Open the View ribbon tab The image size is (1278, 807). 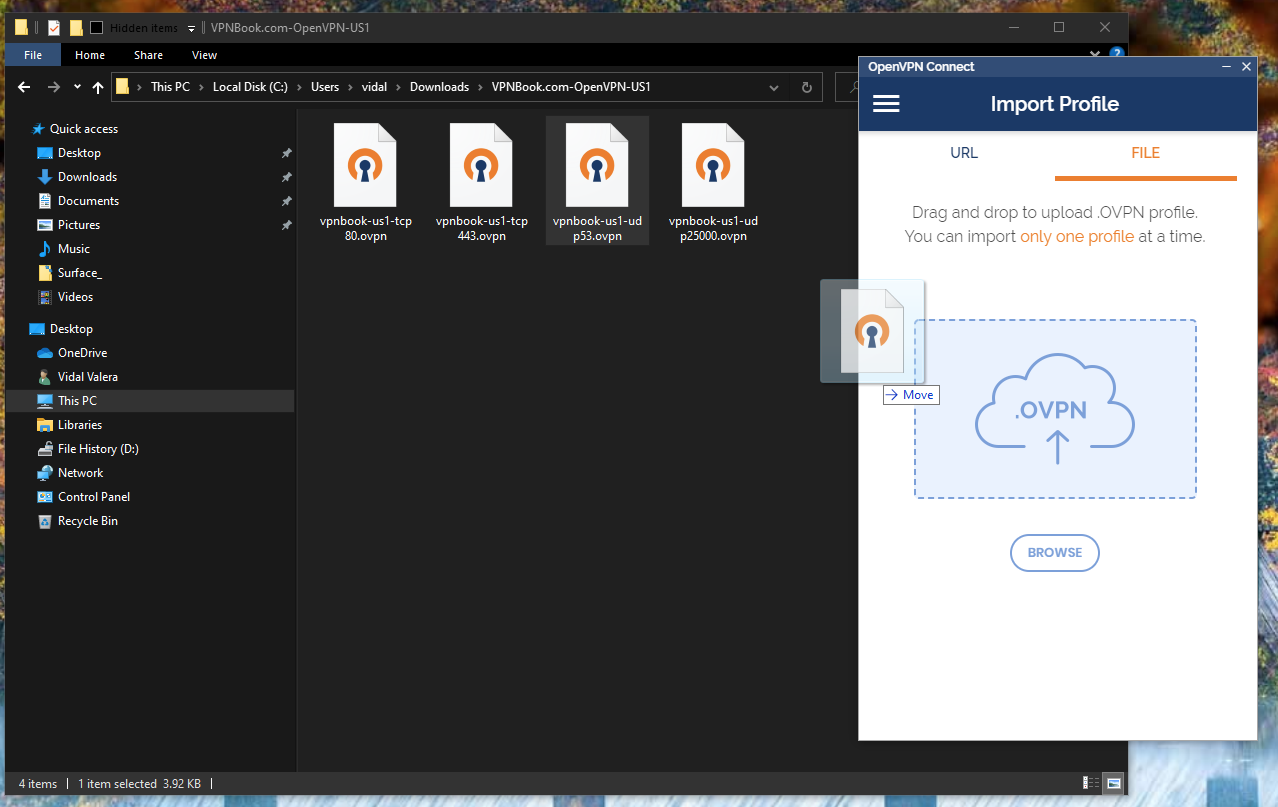pyautogui.click(x=204, y=55)
